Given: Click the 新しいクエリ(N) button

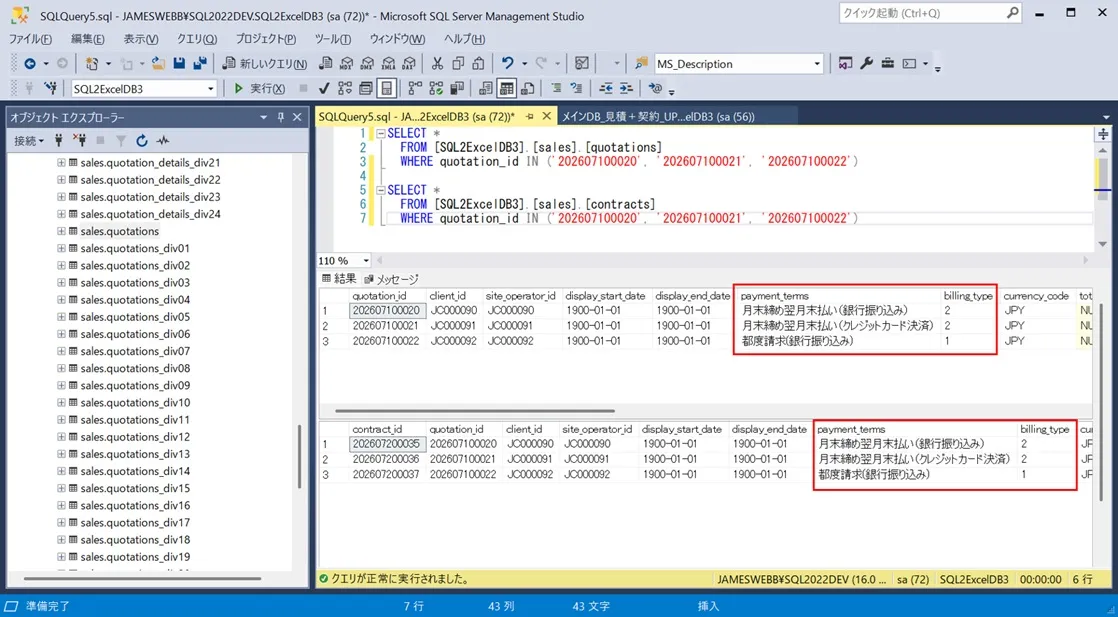Looking at the screenshot, I should [265, 63].
